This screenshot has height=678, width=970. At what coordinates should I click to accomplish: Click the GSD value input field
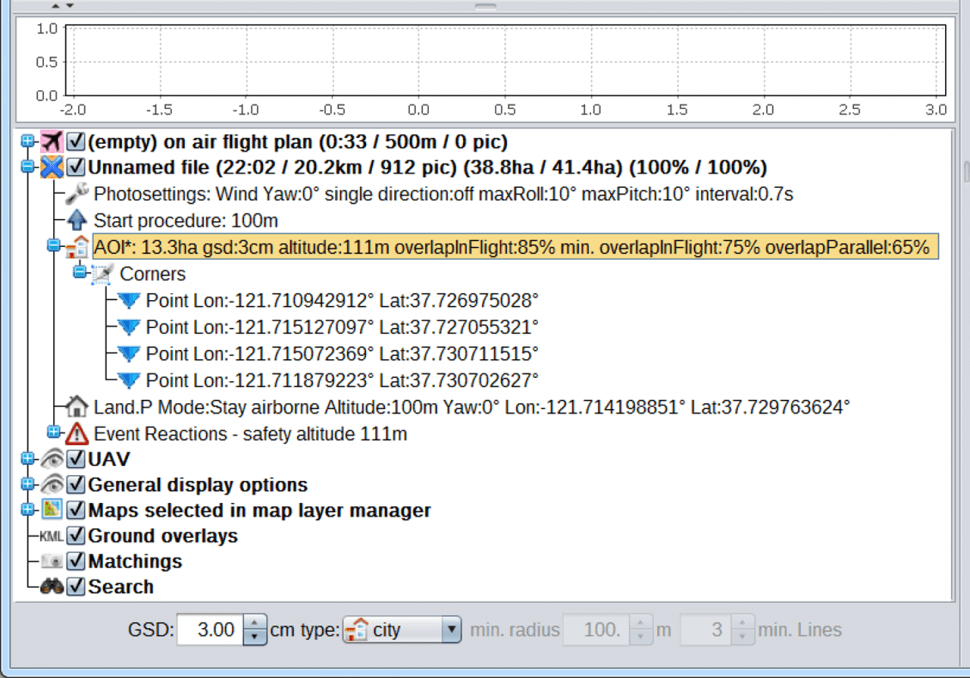click(211, 630)
